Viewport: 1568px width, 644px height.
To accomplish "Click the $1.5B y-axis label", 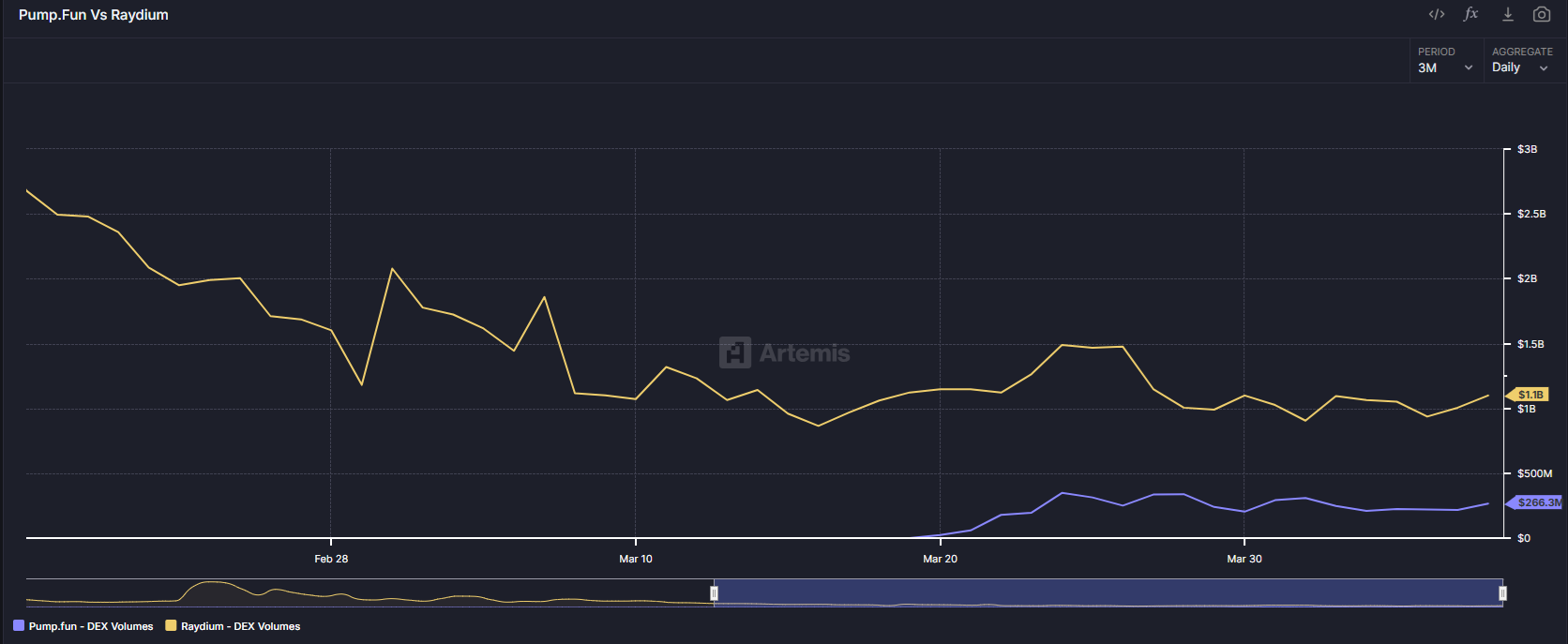I will (1530, 344).
